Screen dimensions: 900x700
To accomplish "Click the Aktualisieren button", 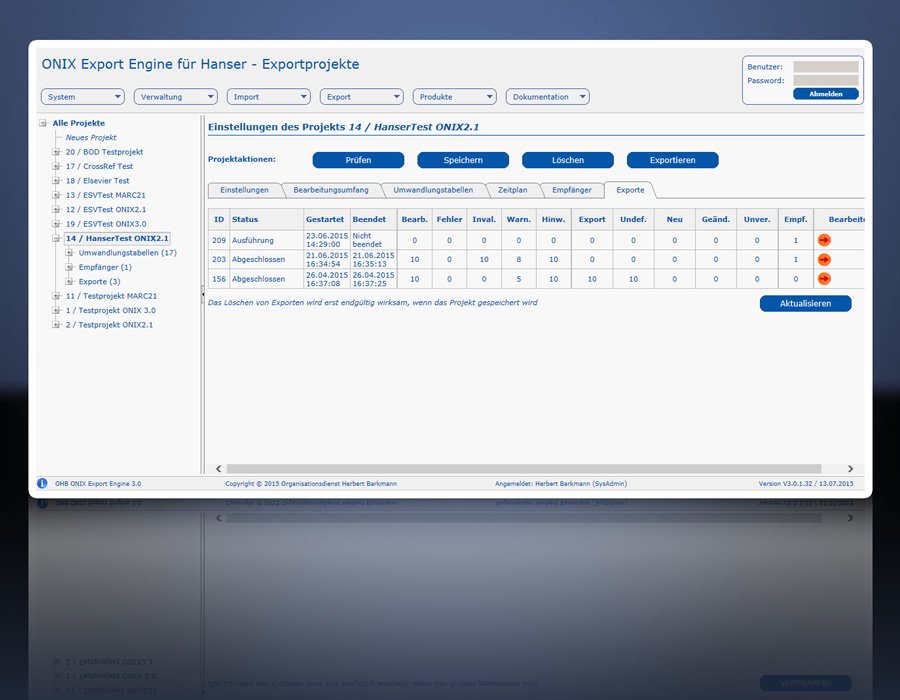I will [805, 304].
